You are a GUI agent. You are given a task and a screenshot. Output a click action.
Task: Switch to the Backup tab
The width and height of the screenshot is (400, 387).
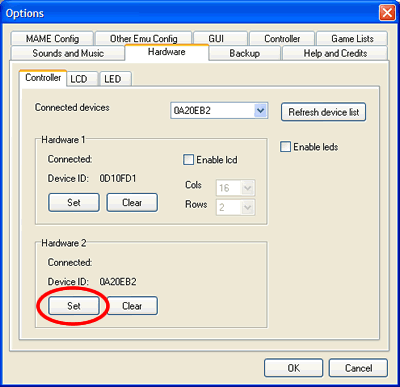(x=245, y=53)
